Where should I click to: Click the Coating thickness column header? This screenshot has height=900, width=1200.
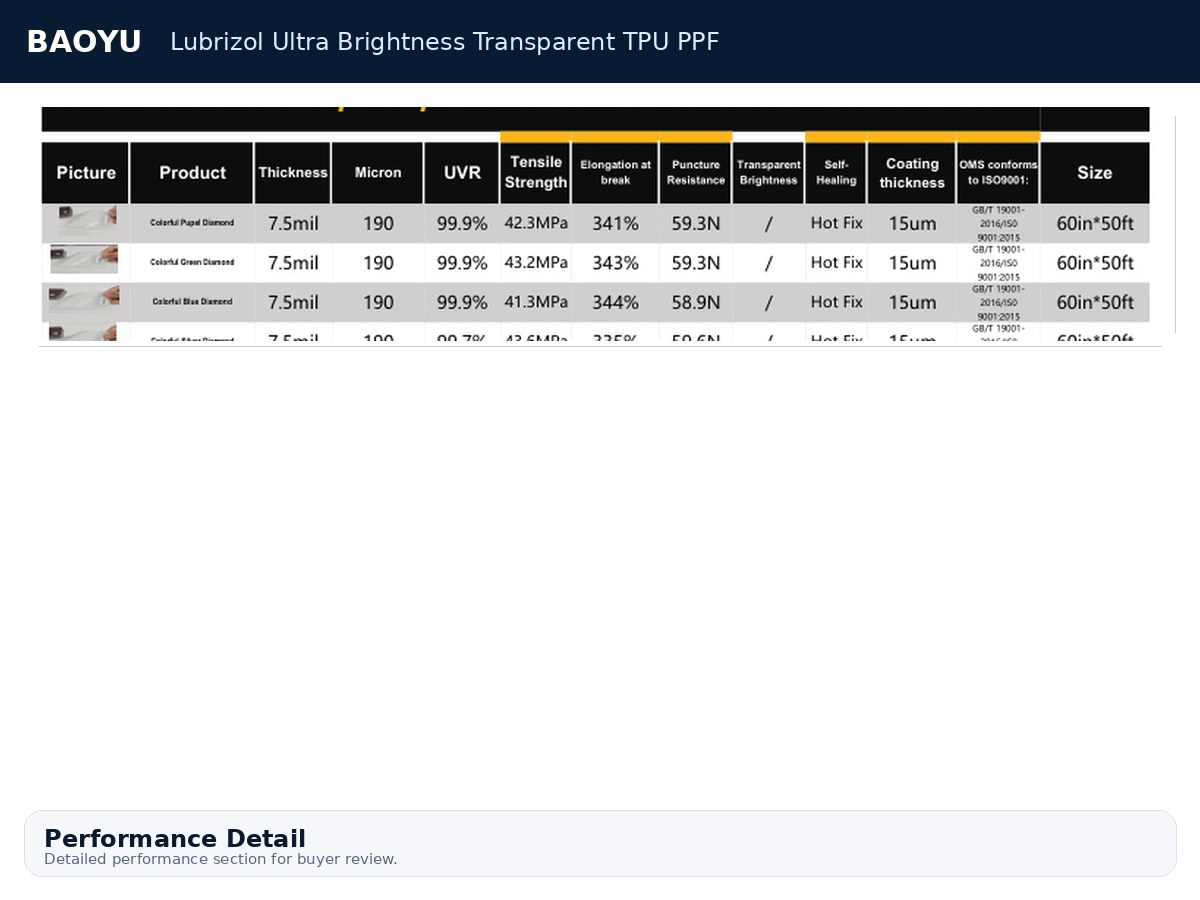point(912,173)
